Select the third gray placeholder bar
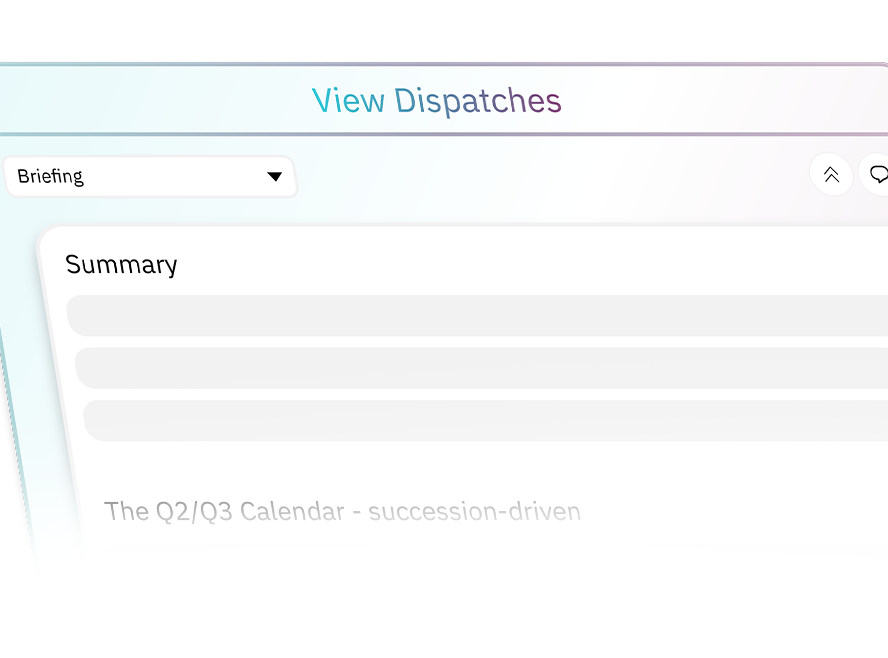The height and width of the screenshot is (658, 888). coord(486,421)
